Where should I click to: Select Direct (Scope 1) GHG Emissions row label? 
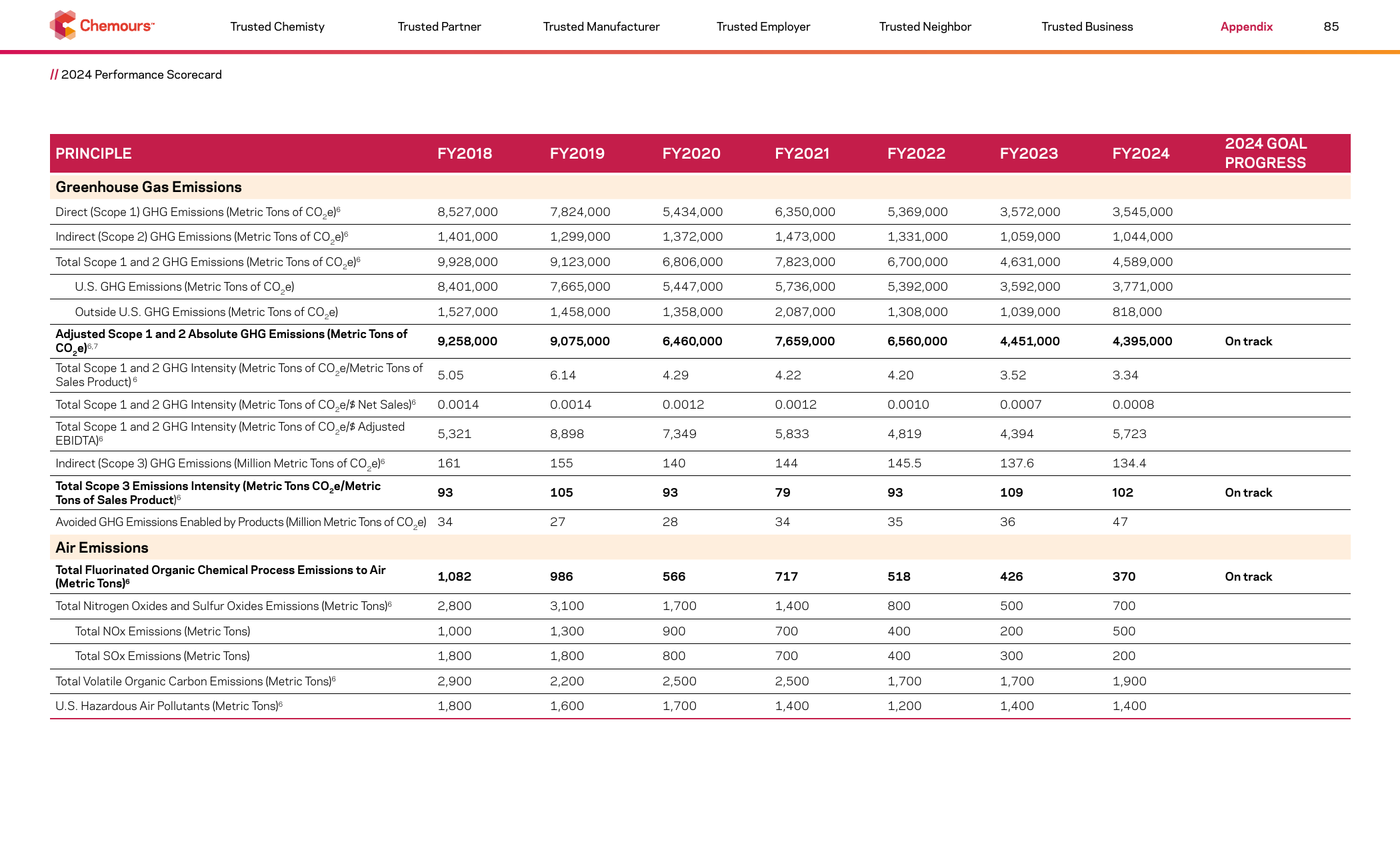pos(198,213)
